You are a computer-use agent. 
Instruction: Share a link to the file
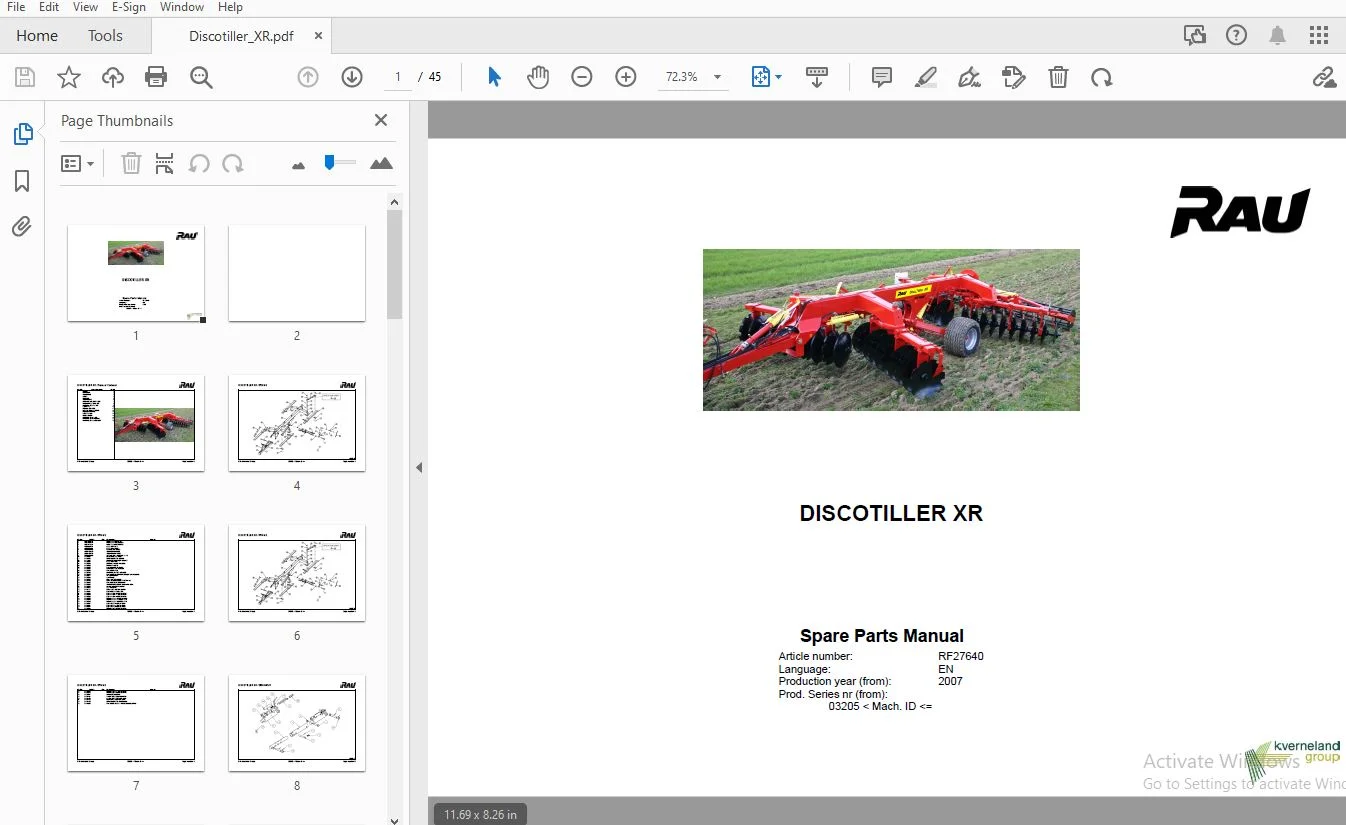tap(1324, 77)
